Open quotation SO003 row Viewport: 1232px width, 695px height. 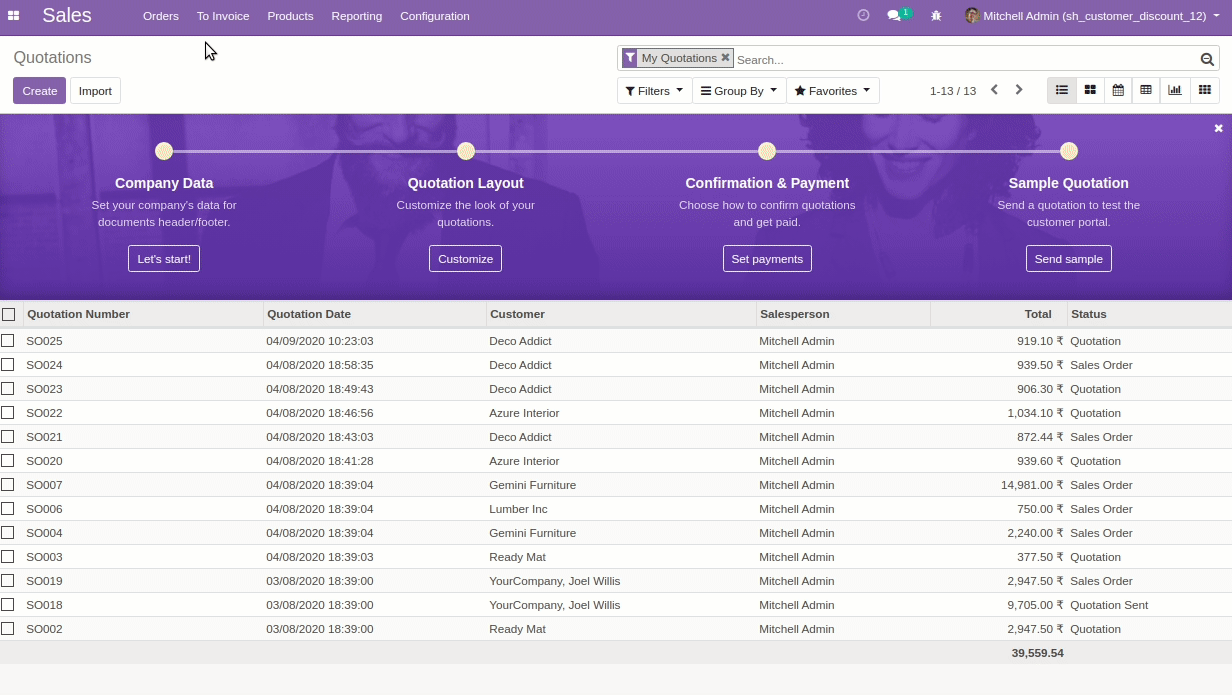coord(616,557)
